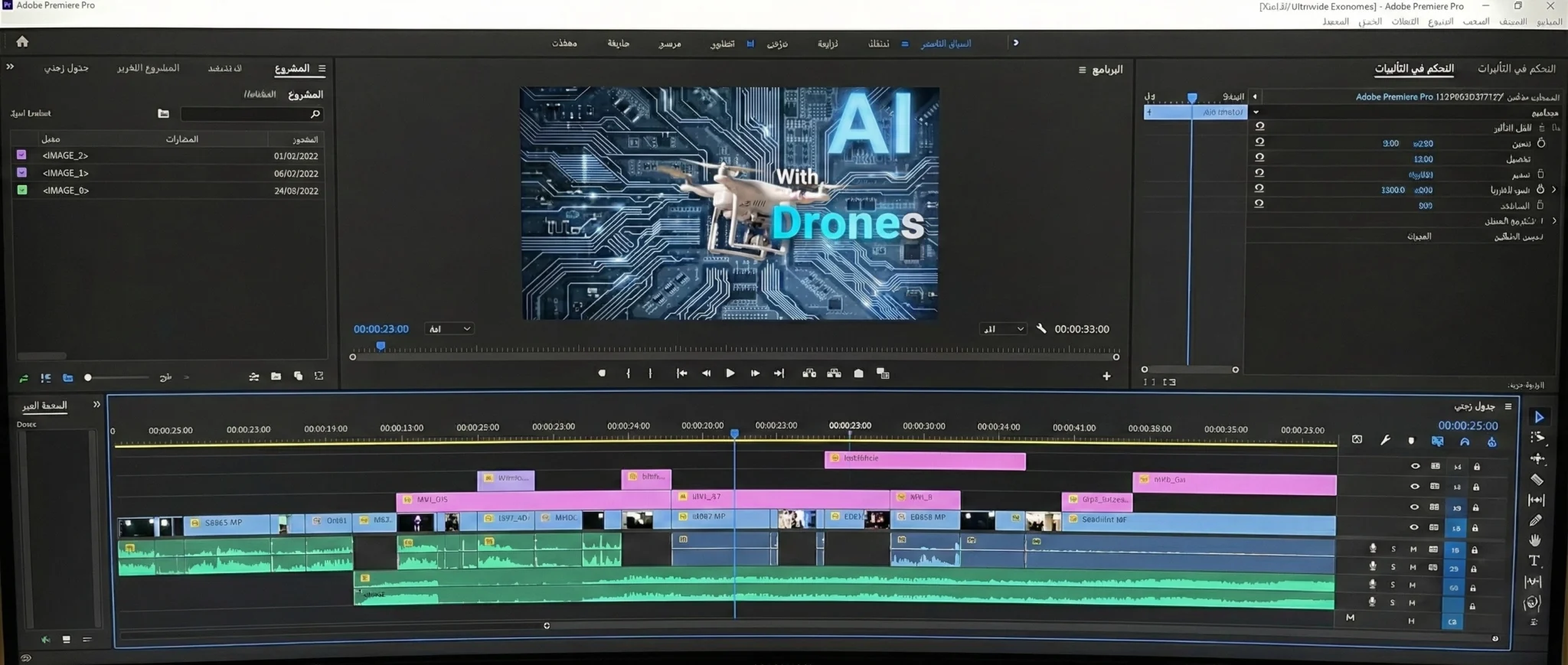Open the zoom level dropdown under preview
This screenshot has height=665, width=1568.
(449, 329)
